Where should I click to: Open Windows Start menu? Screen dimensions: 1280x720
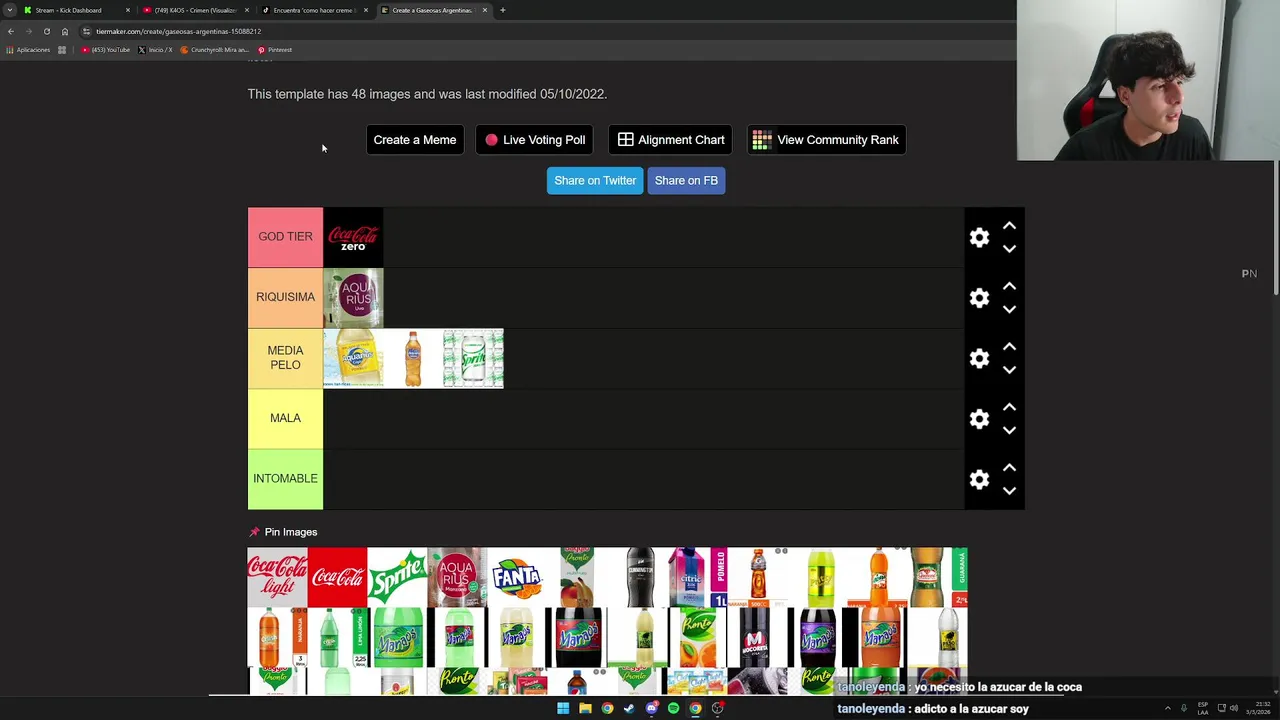563,708
